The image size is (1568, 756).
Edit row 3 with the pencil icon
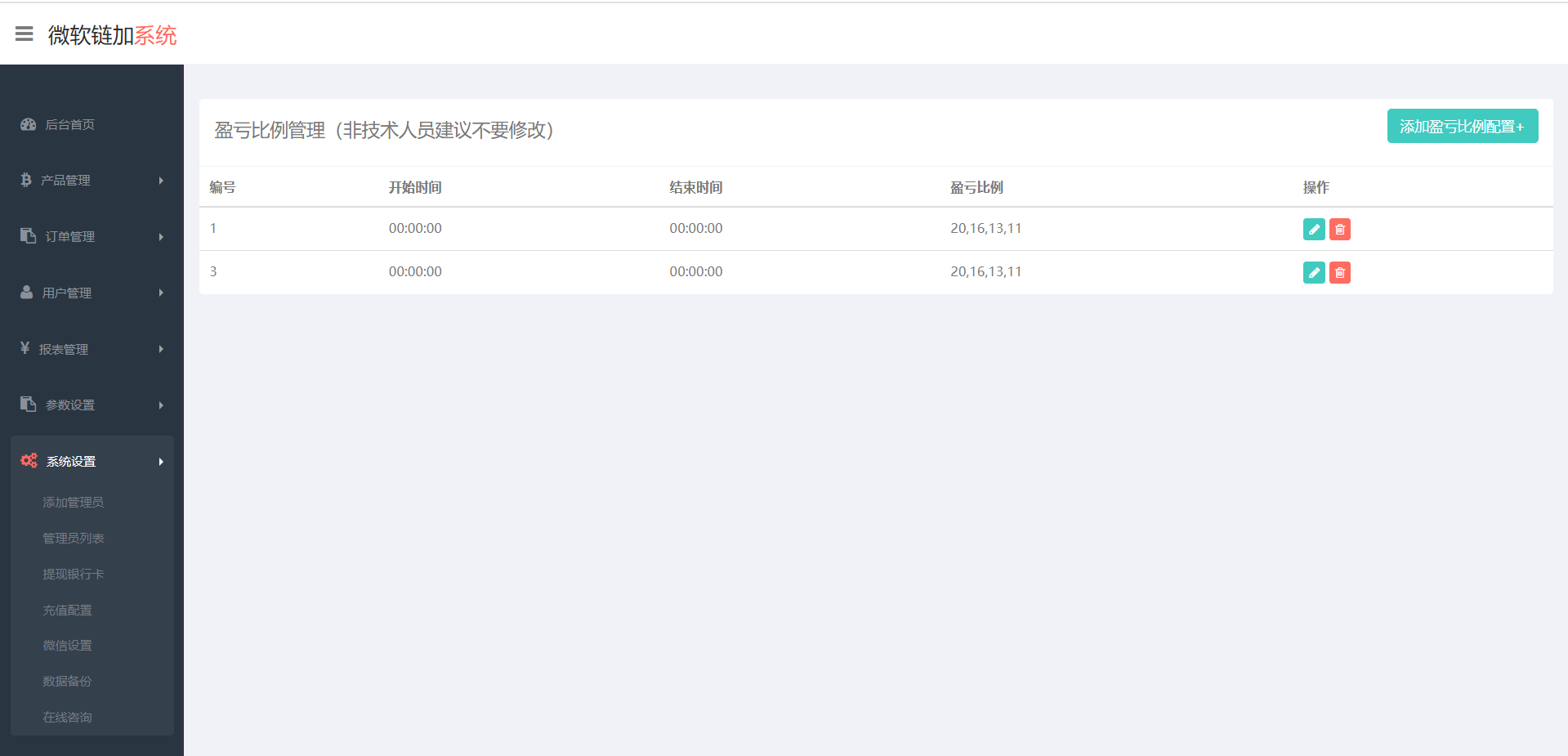[1314, 272]
